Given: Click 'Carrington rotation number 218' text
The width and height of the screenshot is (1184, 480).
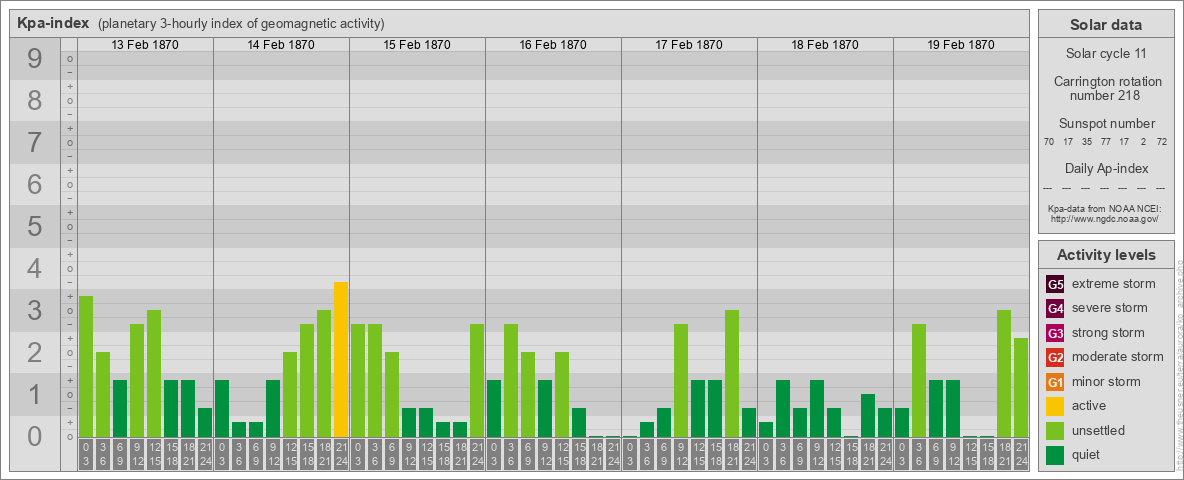Looking at the screenshot, I should tap(1106, 88).
